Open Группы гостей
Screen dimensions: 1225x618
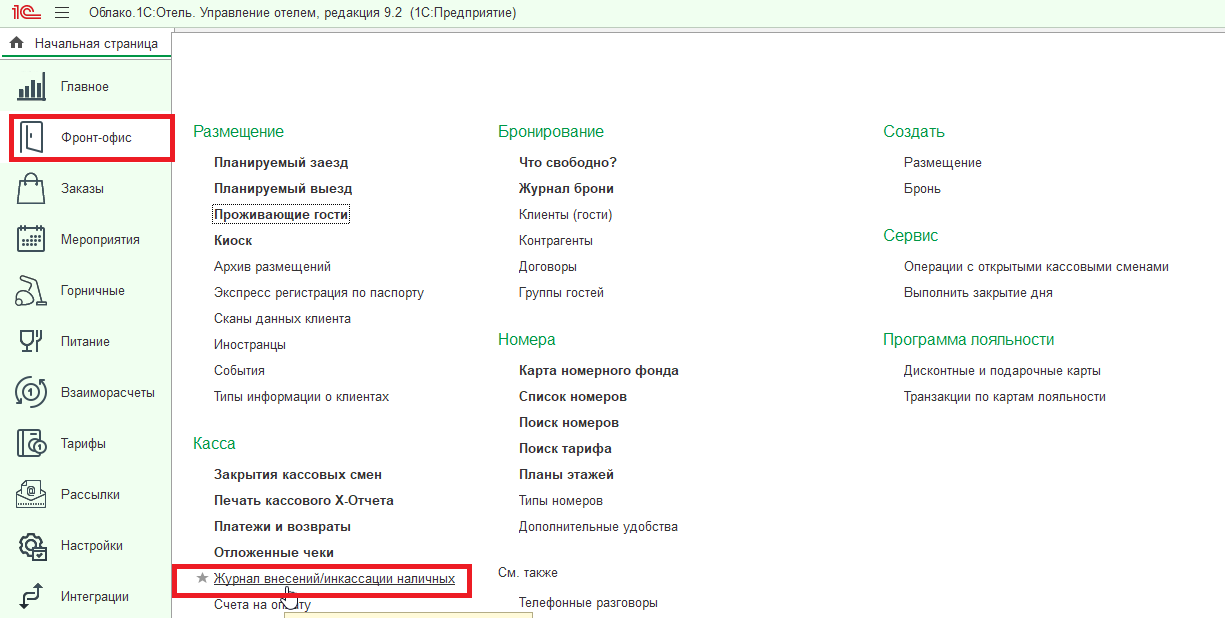point(561,292)
